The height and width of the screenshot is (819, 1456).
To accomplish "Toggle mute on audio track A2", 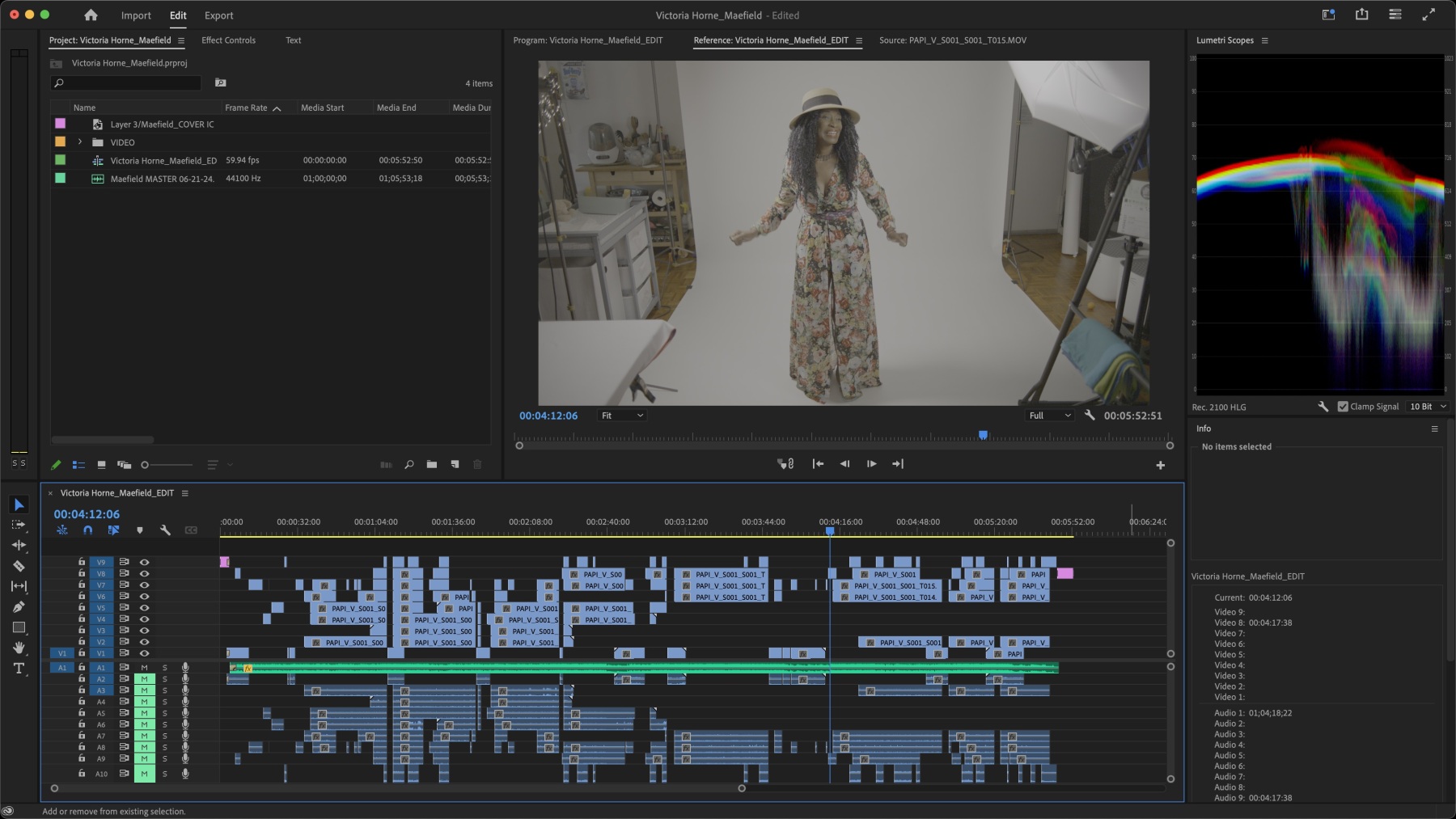I will [144, 679].
